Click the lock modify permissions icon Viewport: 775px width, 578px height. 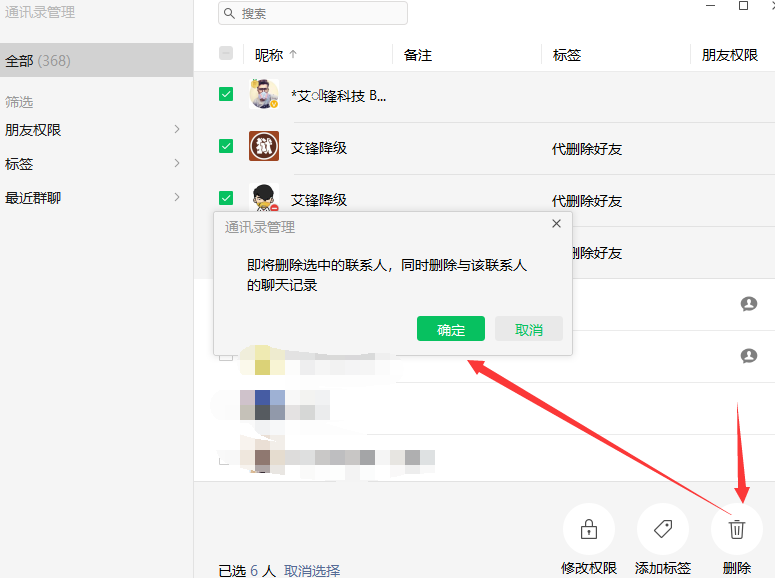(x=588, y=529)
